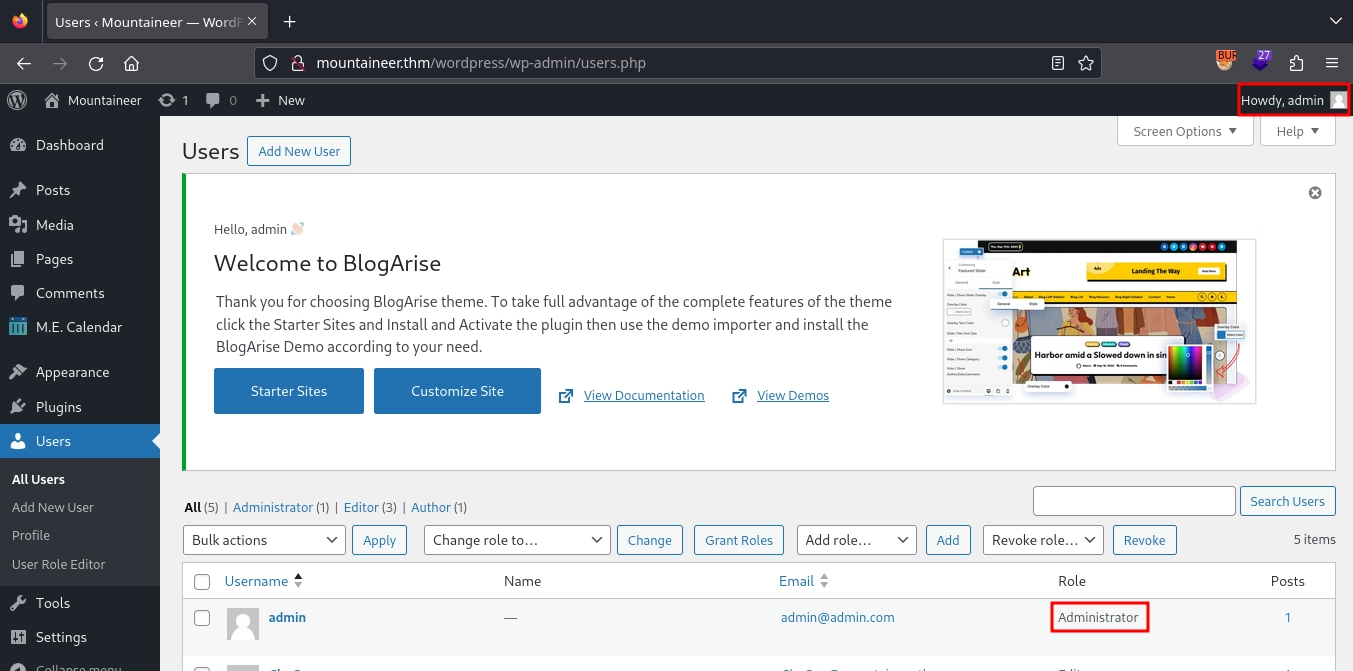Open the updates icon in admin bar
The height and width of the screenshot is (671, 1353).
tap(173, 100)
